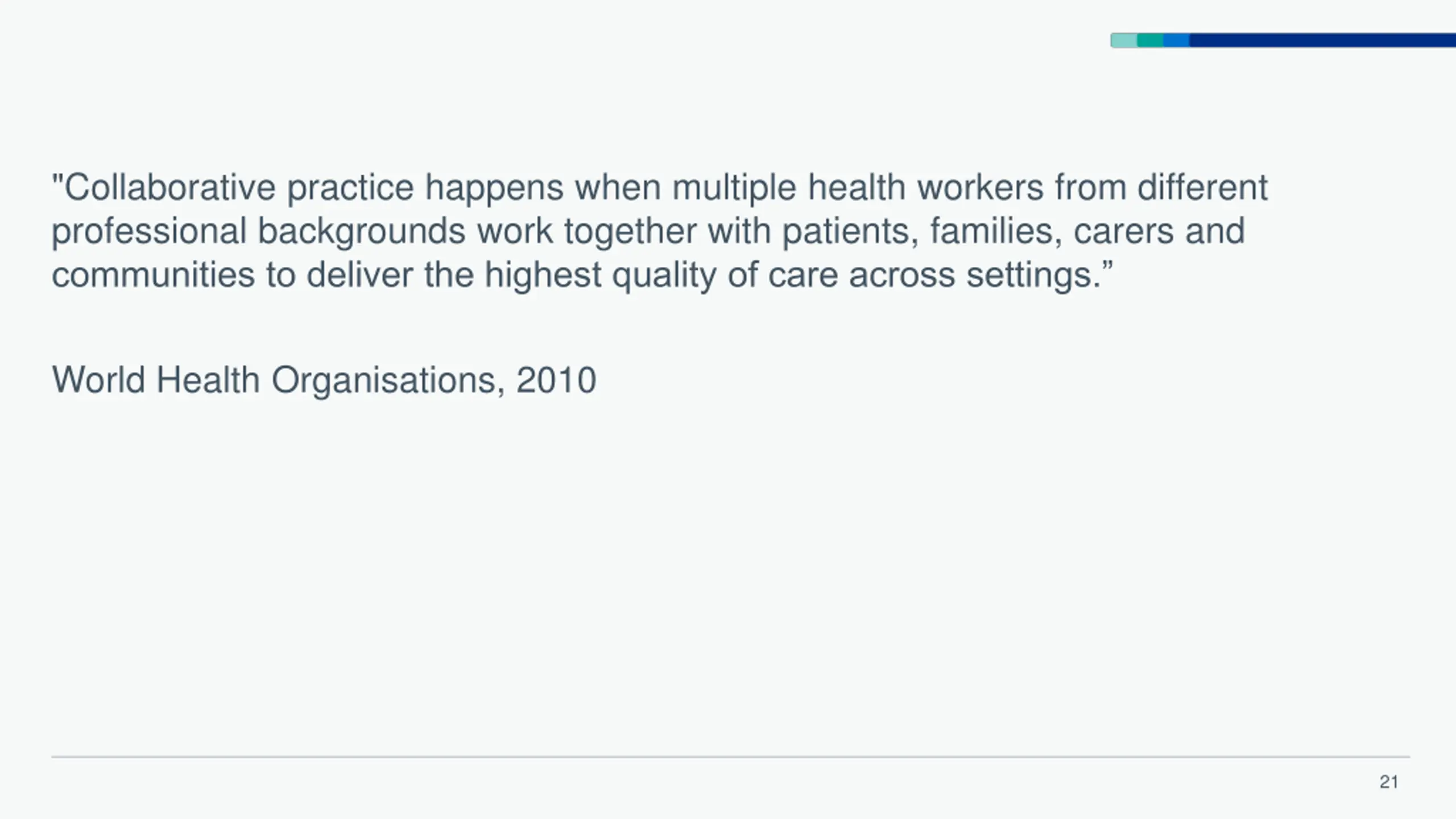
Task: Click the year "2010" in the citation
Action: tap(556, 380)
